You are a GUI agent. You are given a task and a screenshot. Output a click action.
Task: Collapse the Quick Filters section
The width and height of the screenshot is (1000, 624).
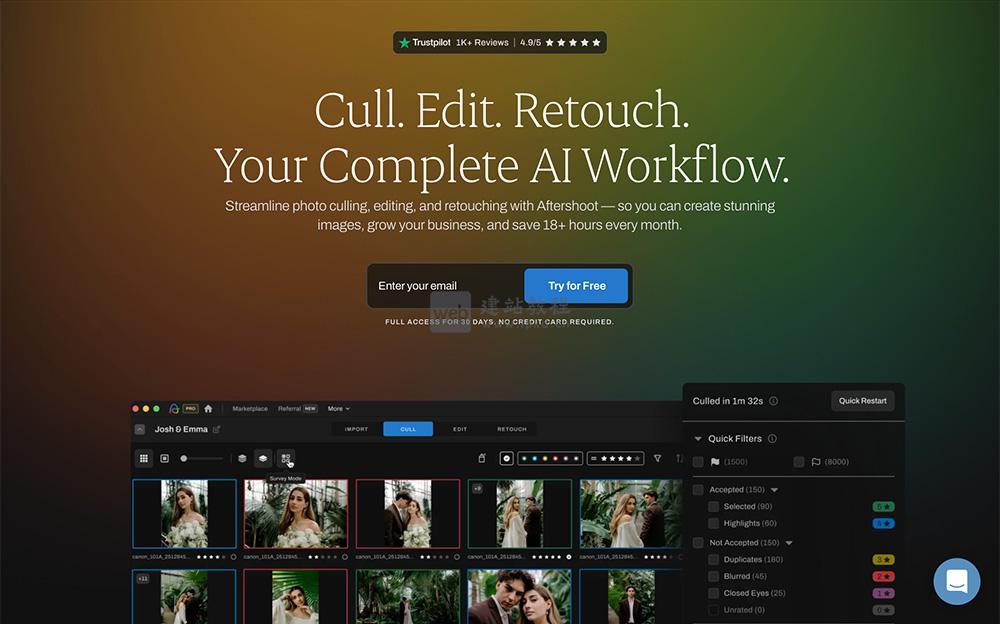[698, 439]
